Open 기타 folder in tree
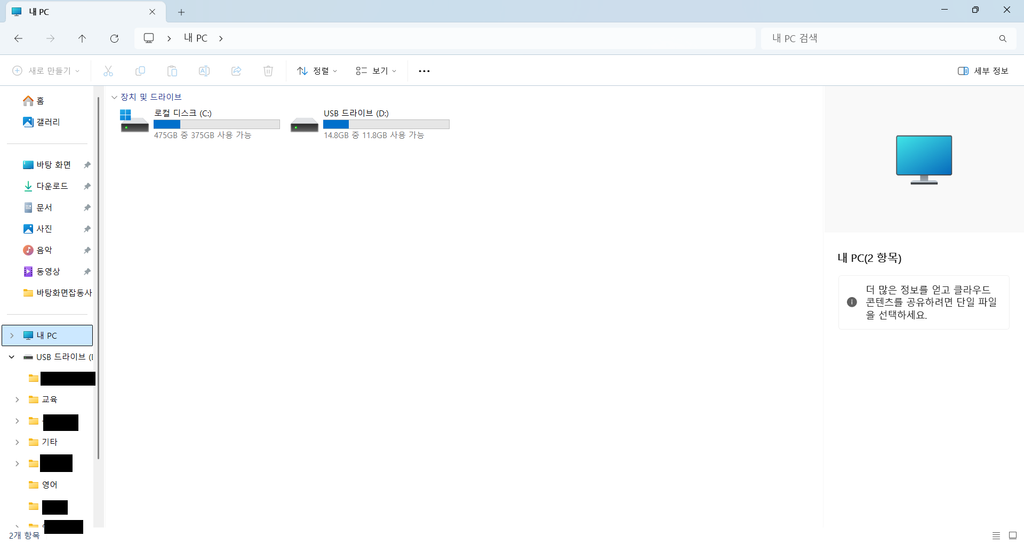 (x=43, y=442)
